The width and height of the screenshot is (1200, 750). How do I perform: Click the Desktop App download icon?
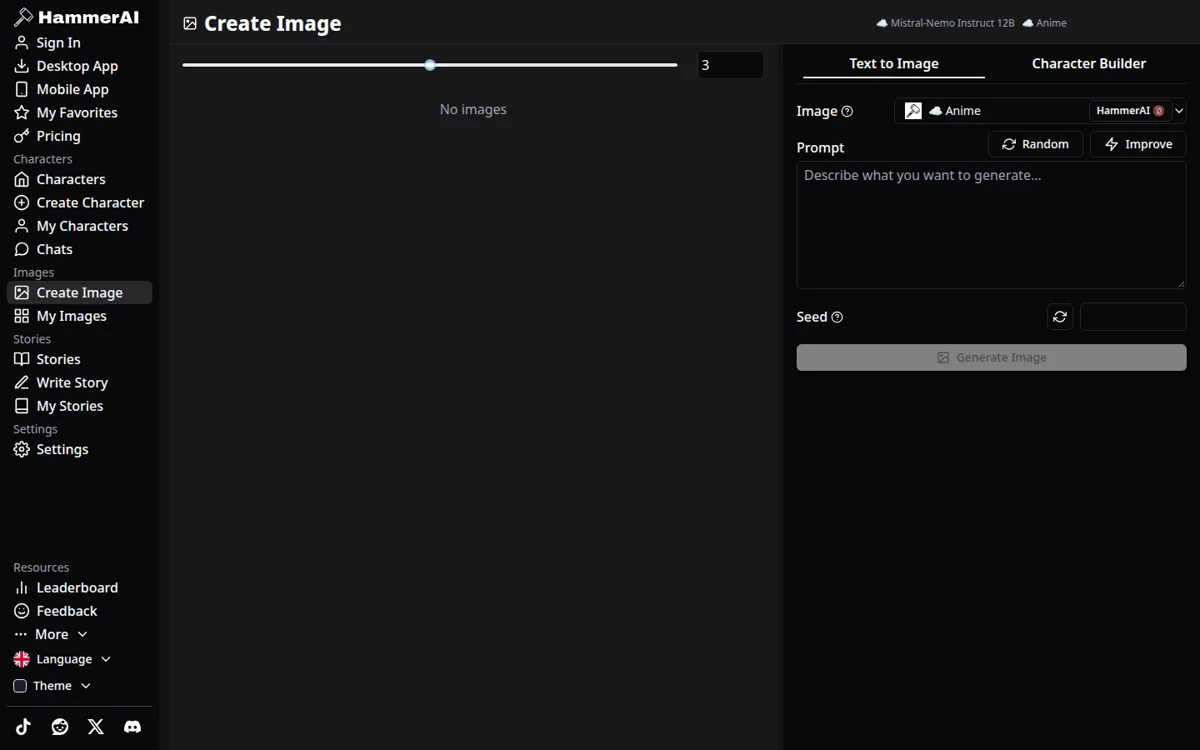(22, 66)
